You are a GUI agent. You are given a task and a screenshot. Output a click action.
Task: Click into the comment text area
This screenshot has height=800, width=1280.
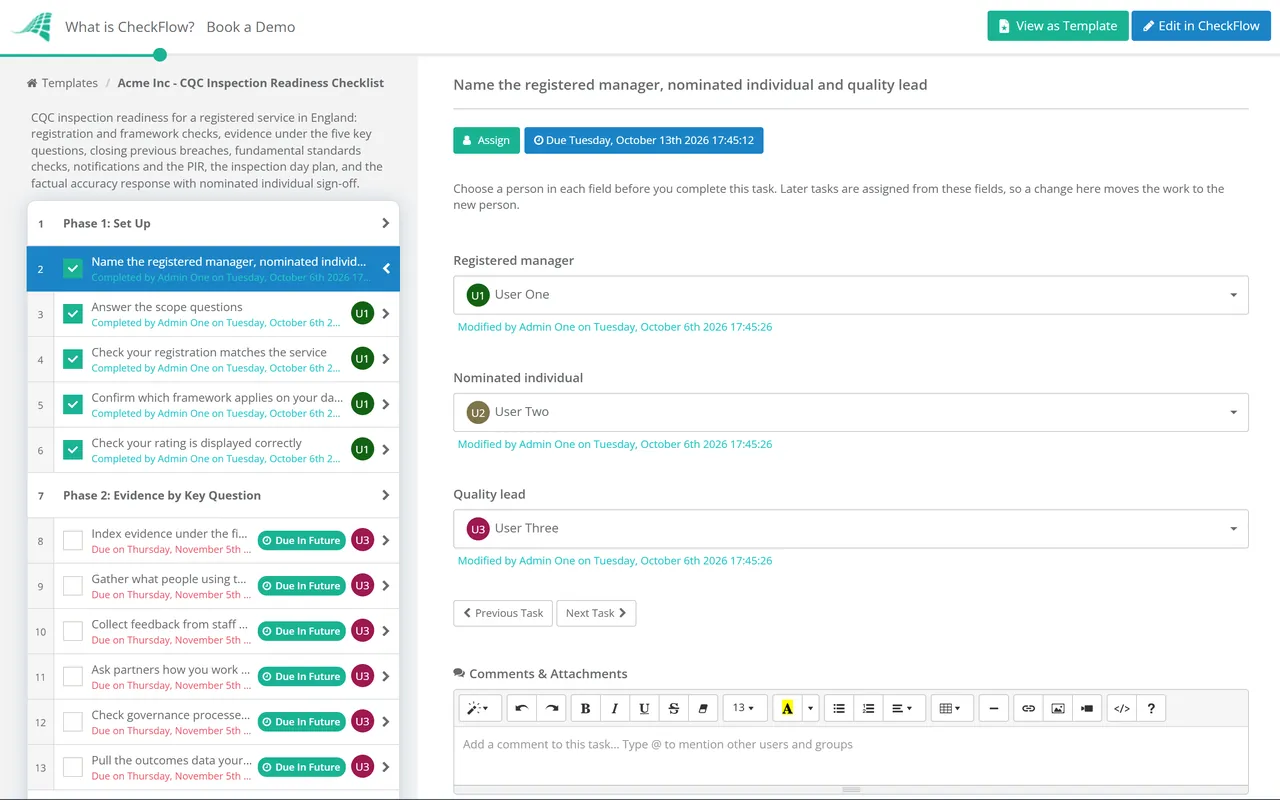click(851, 755)
